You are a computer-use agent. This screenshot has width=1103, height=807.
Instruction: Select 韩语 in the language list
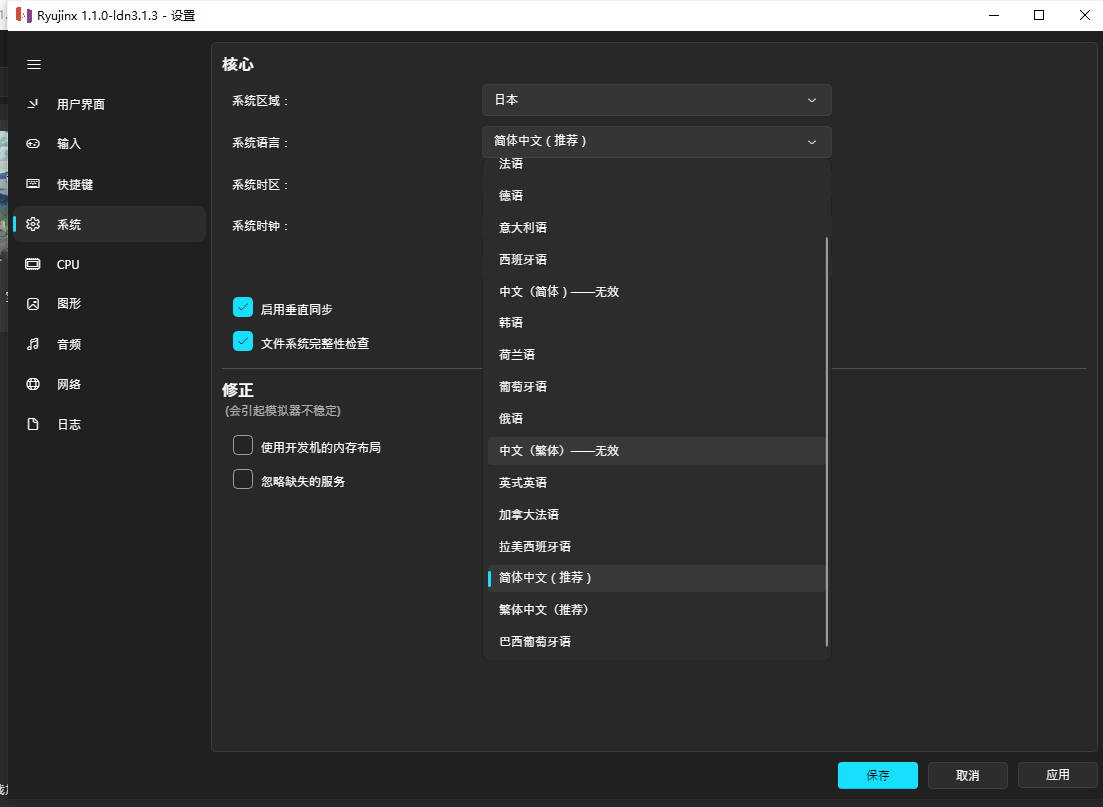(511, 323)
